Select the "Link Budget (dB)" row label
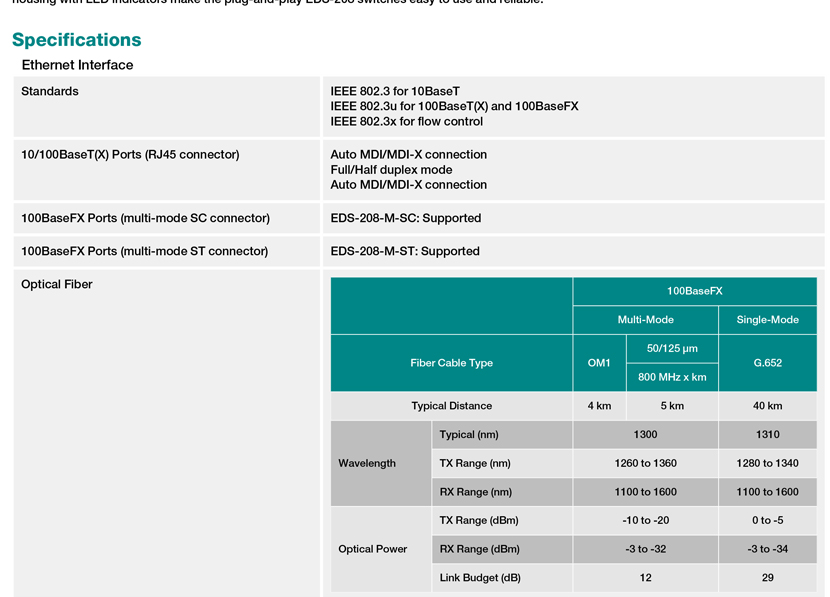The height and width of the screenshot is (597, 830). 480,577
